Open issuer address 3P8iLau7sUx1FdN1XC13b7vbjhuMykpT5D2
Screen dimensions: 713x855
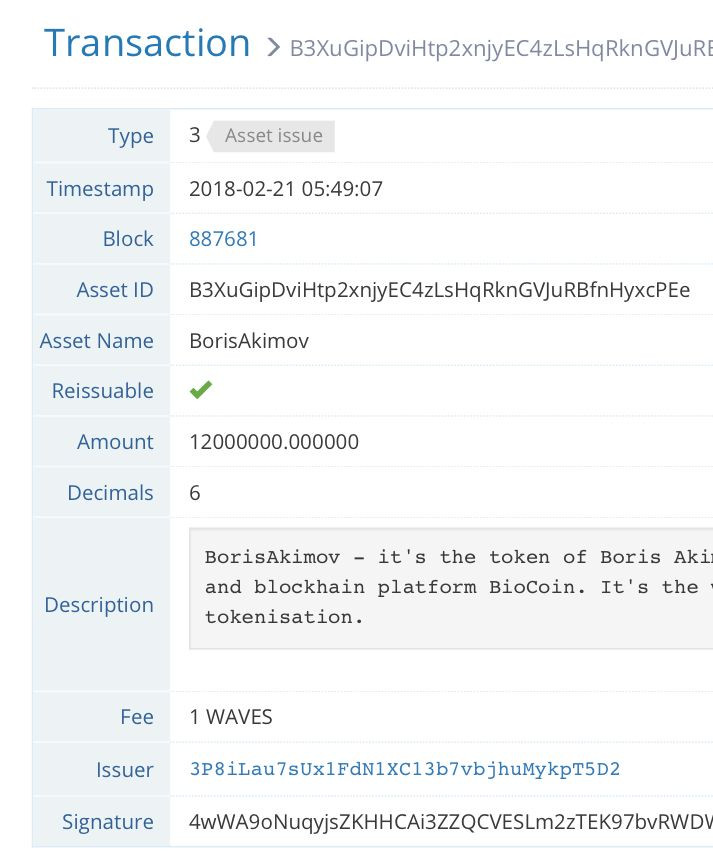(x=404, y=769)
